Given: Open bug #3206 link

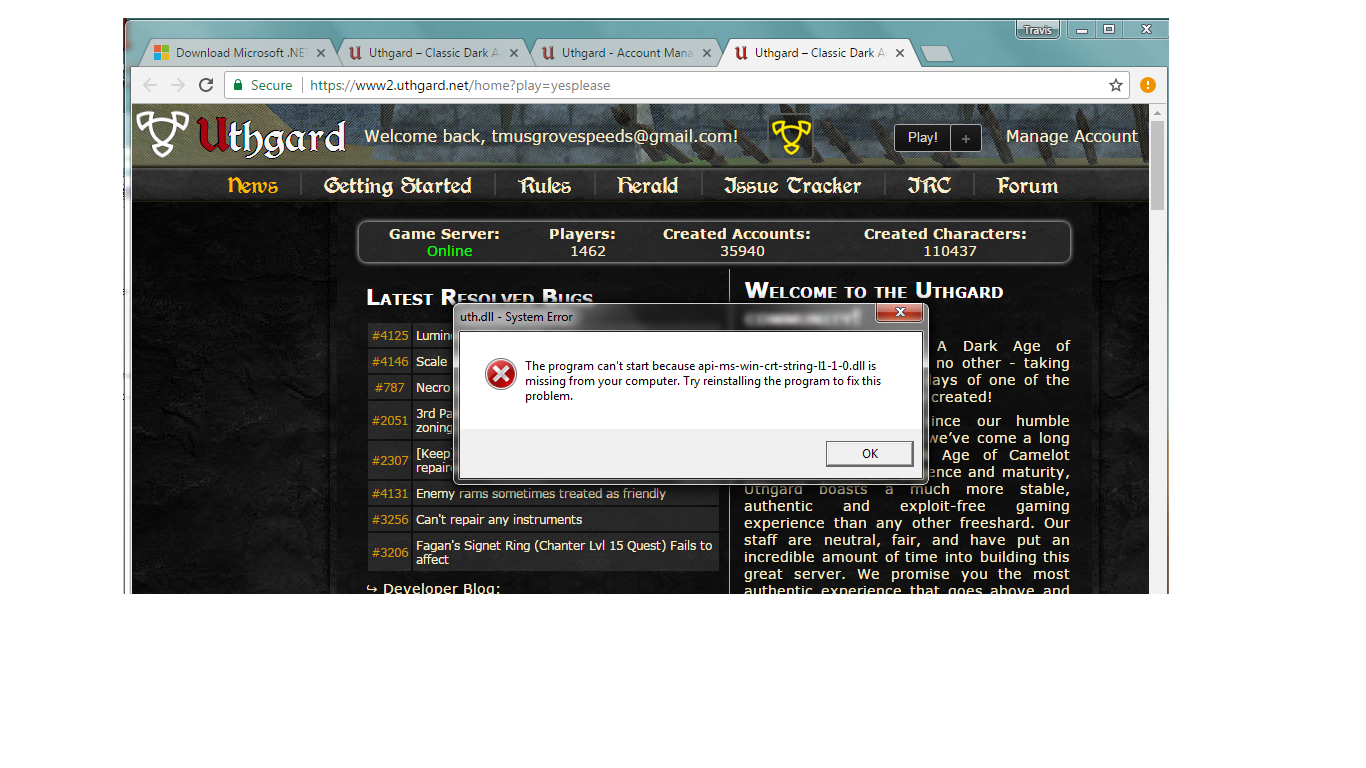Looking at the screenshot, I should (x=390, y=552).
